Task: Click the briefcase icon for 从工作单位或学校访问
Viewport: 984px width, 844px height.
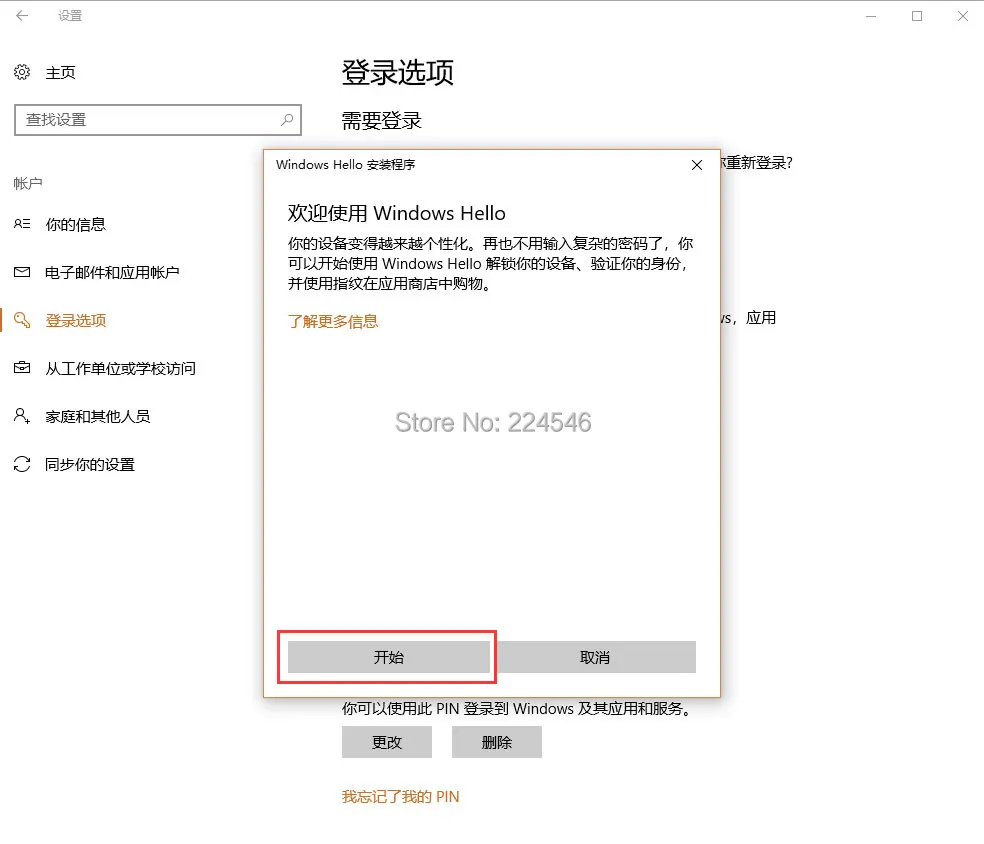Action: pos(22,368)
